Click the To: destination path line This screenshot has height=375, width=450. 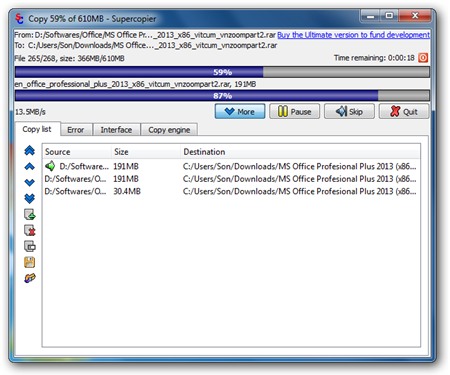(146, 45)
